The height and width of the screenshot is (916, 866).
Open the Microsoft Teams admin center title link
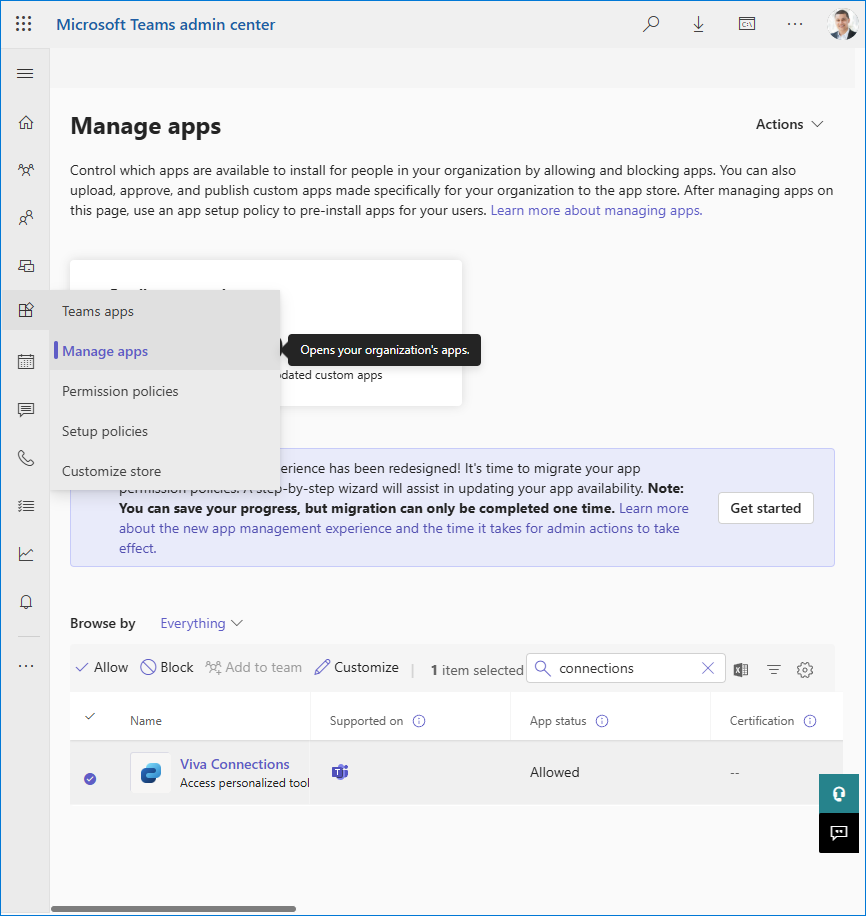(x=165, y=25)
